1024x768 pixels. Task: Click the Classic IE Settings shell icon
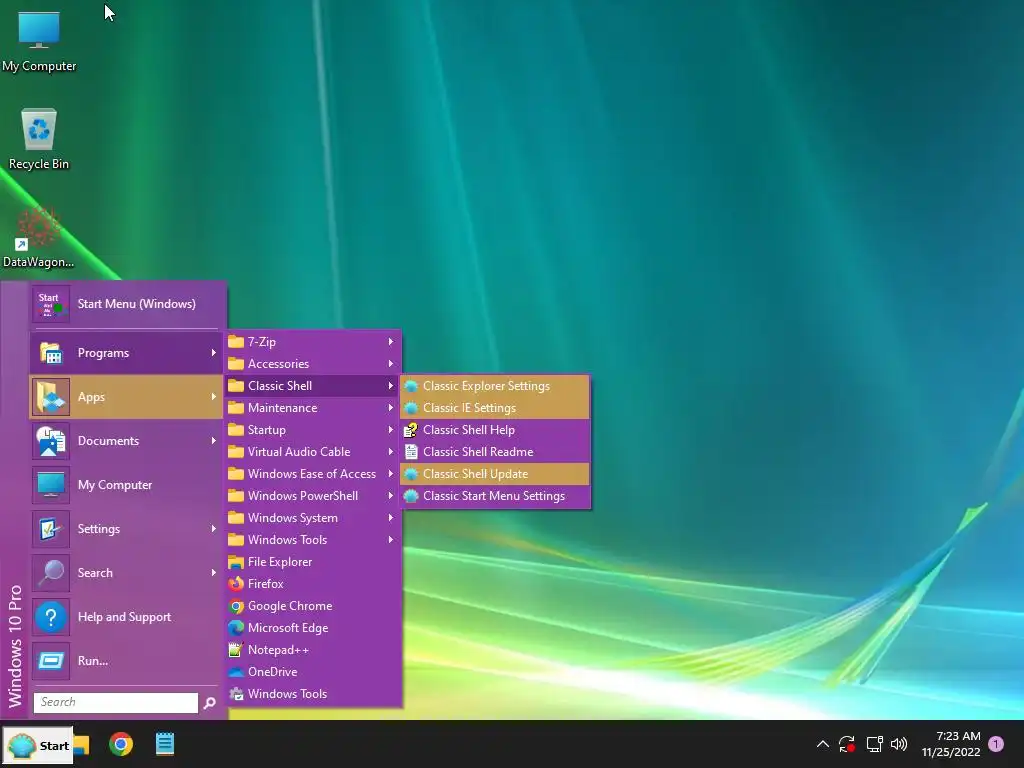click(411, 408)
